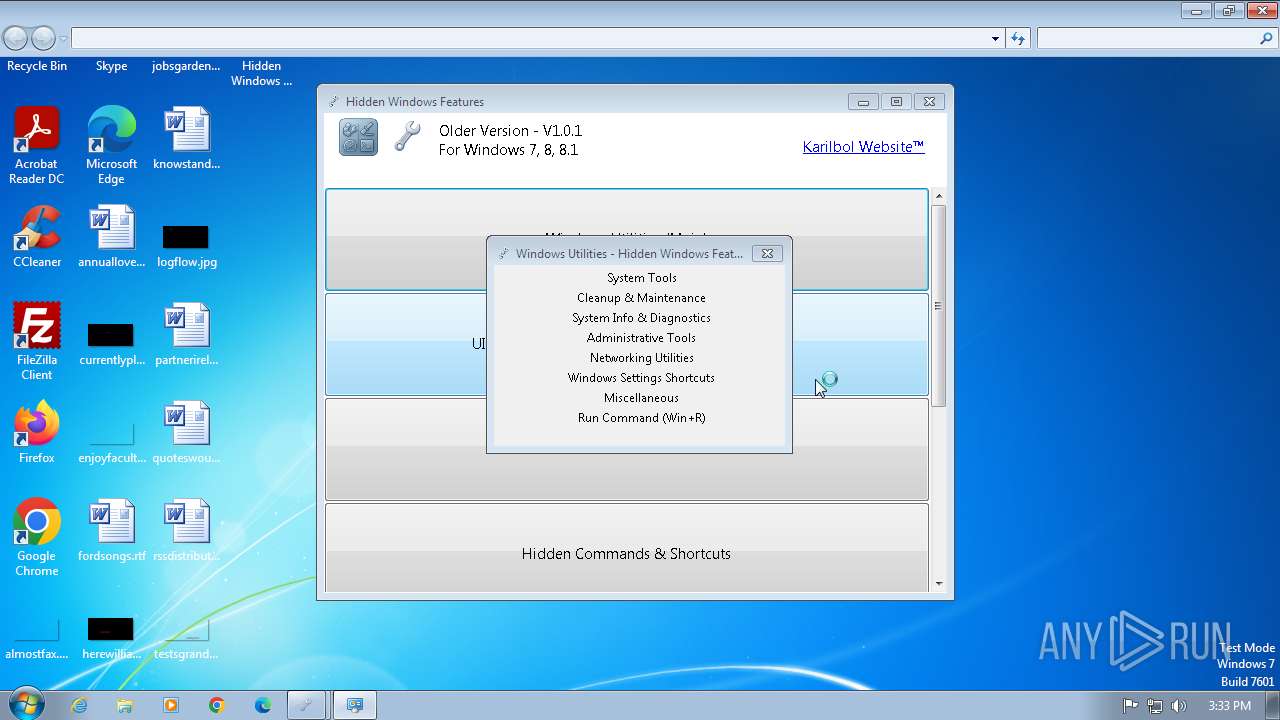1280x720 pixels.
Task: Select logflow.jpg desktop file
Action: pos(186,246)
